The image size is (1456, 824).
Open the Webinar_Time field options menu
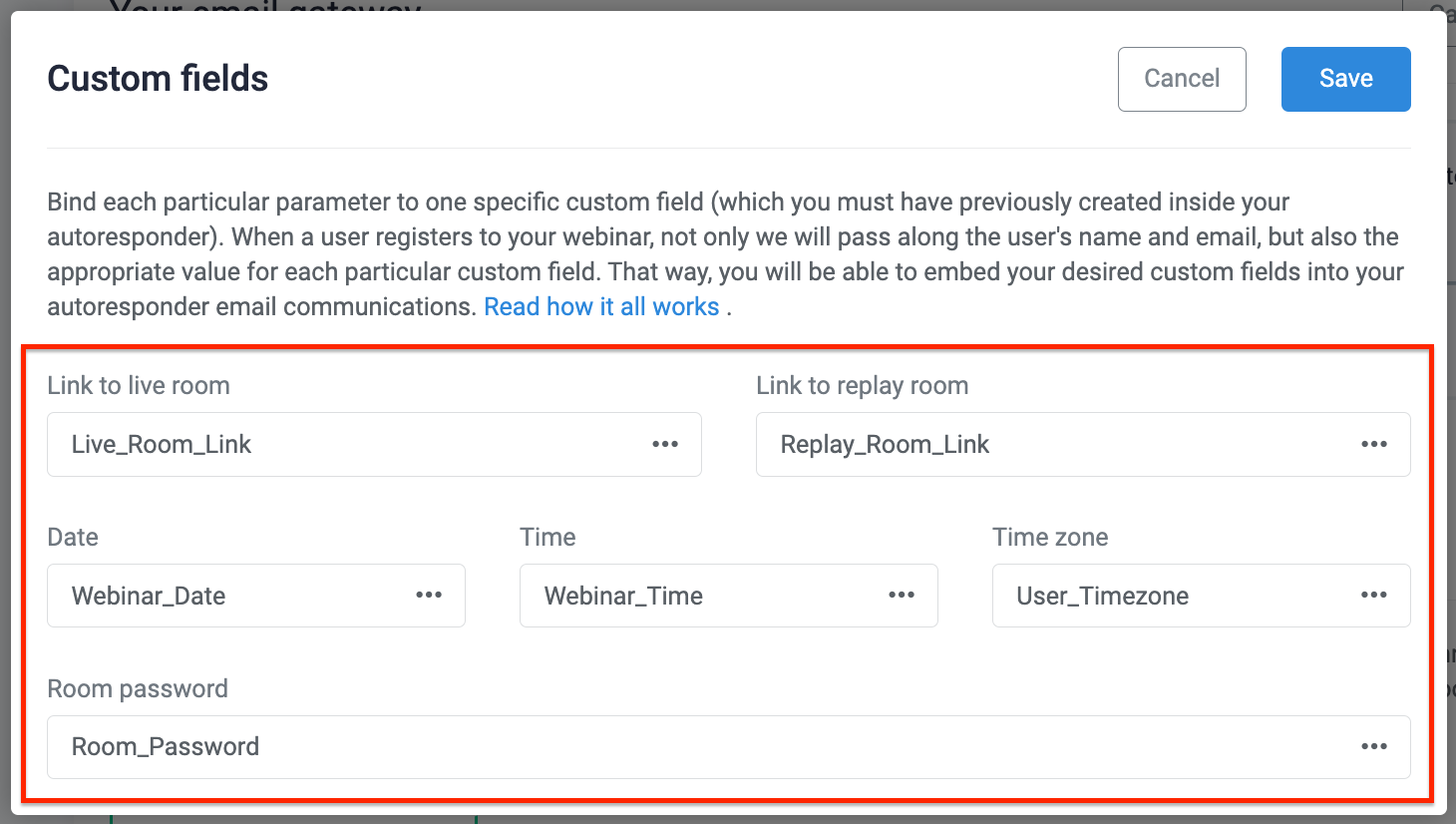point(902,595)
